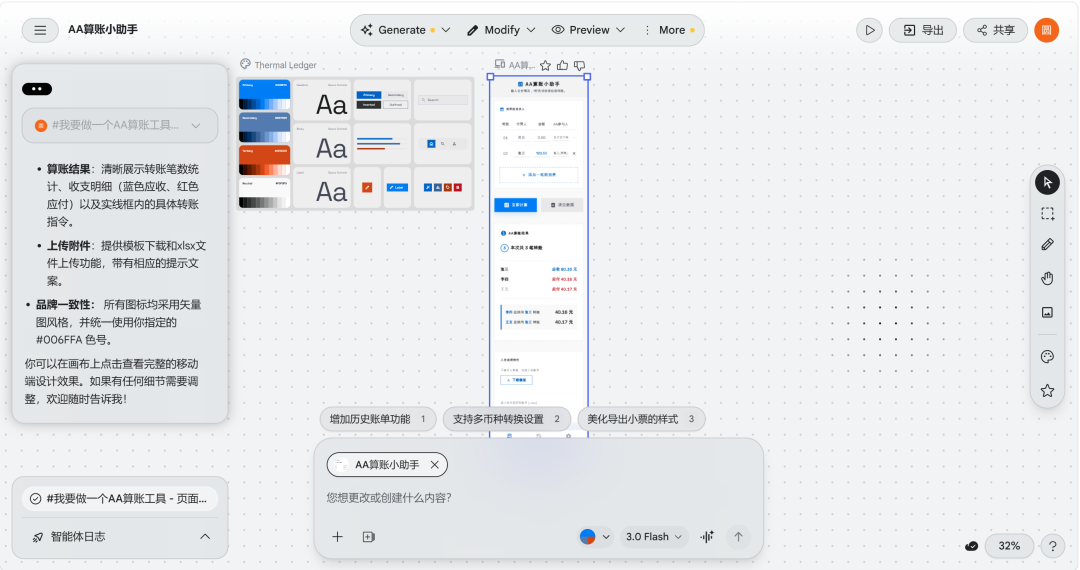1080x570 pixels.
Task: Open the Modify menu
Action: [501, 30]
